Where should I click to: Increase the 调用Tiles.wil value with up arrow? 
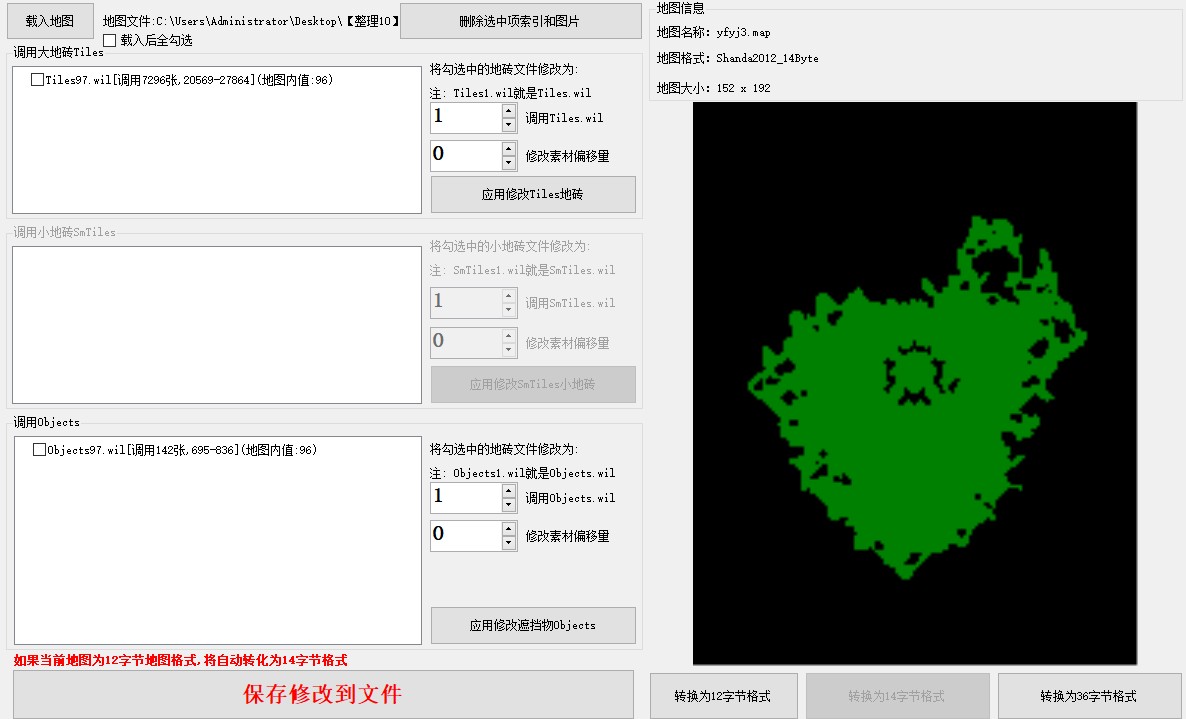click(509, 111)
